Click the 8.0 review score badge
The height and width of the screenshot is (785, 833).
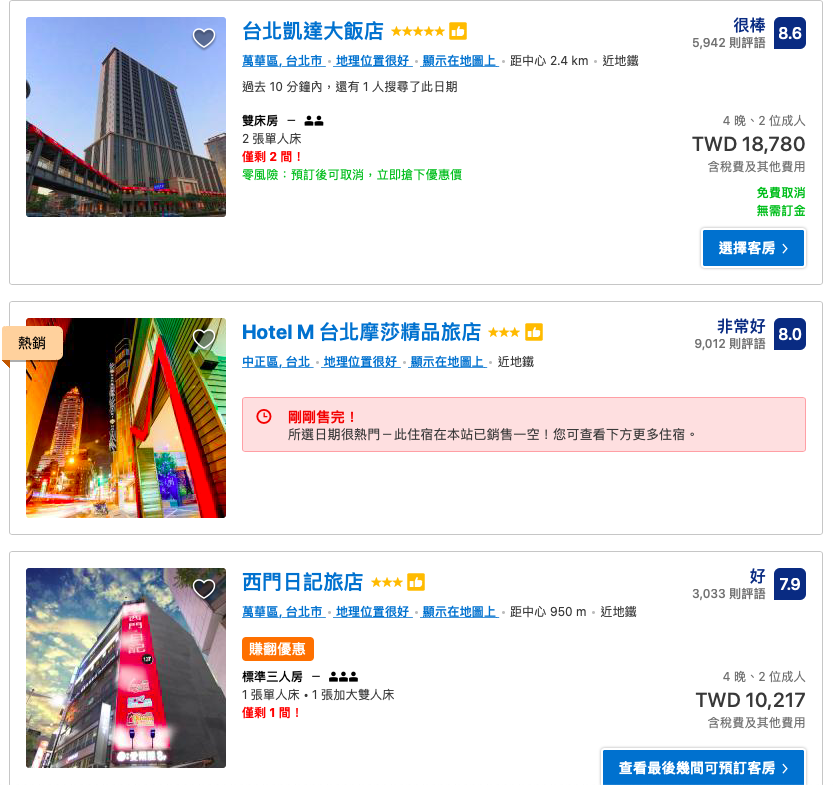[x=789, y=334]
